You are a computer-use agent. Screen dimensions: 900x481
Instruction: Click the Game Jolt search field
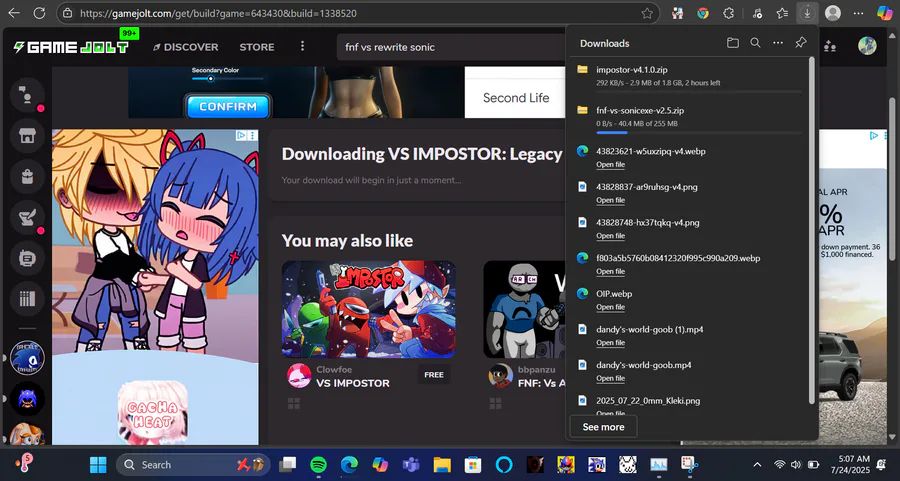(x=451, y=47)
